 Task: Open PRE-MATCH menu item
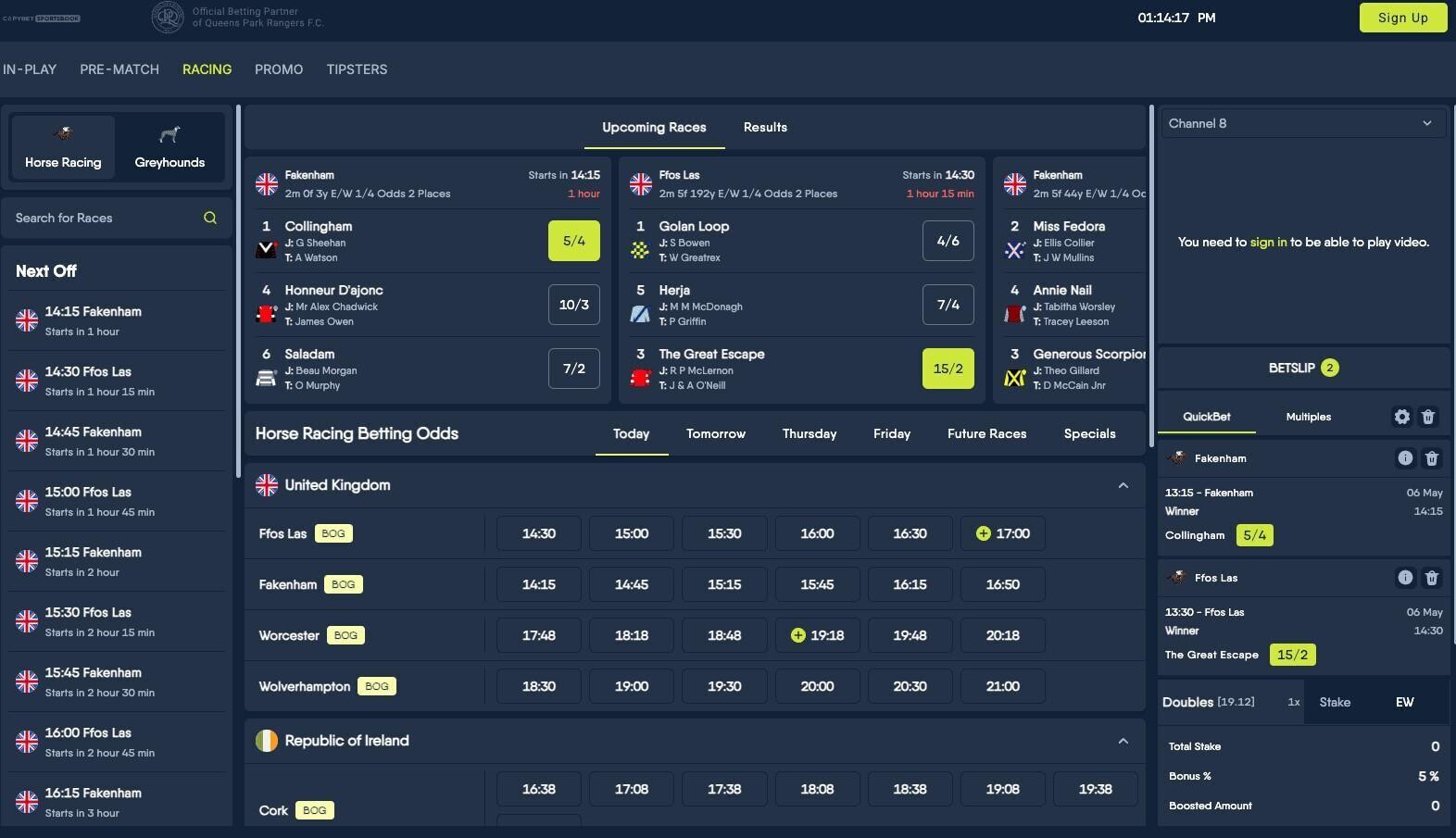tap(119, 69)
